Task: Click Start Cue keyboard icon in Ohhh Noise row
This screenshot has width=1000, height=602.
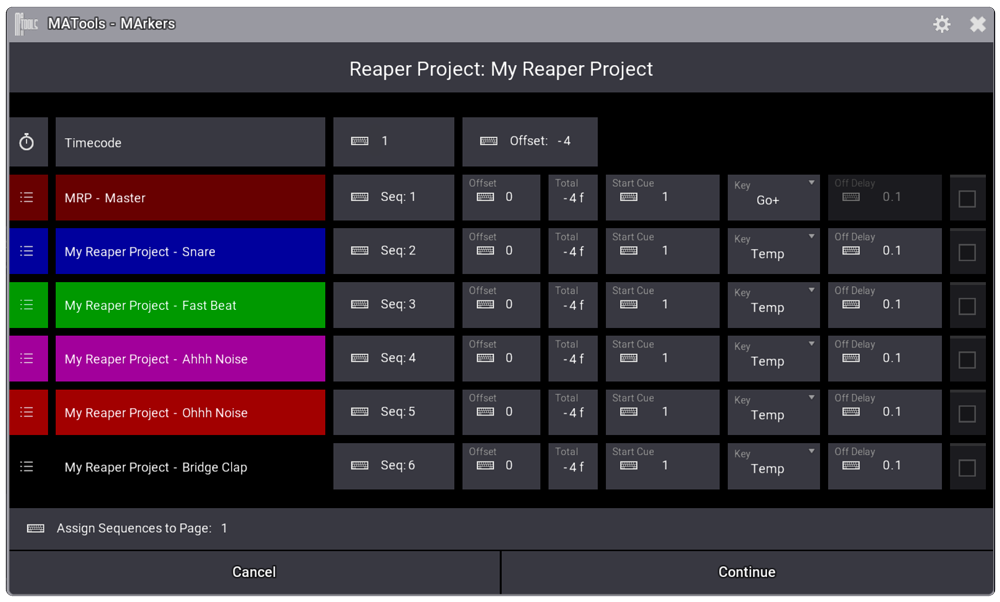Action: tap(628, 411)
